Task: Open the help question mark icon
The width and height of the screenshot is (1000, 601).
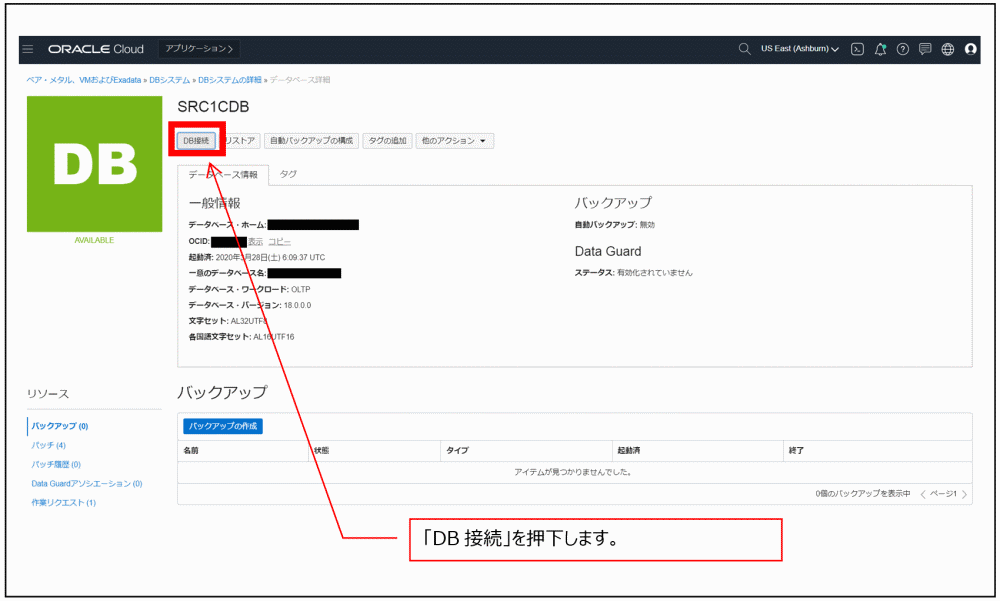Action: click(902, 49)
